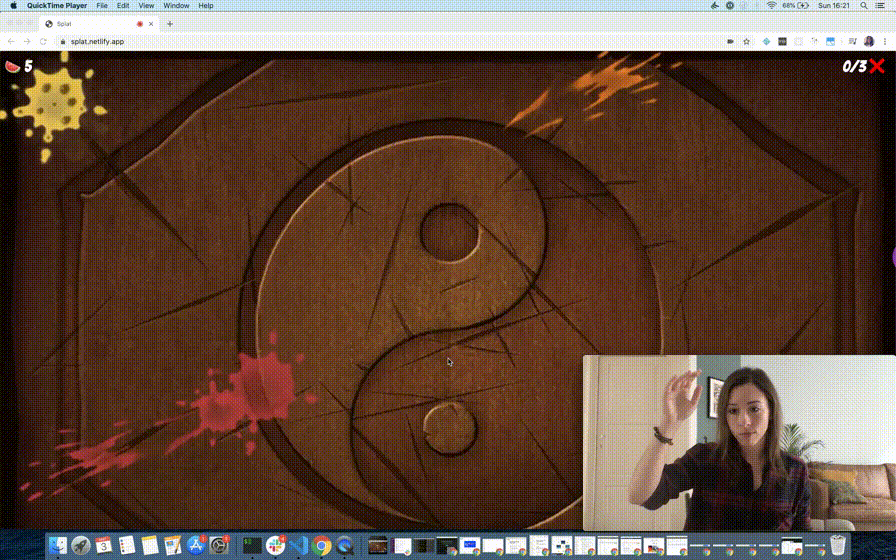Open the Chrome profile avatar
The width and height of the screenshot is (896, 560).
click(869, 42)
